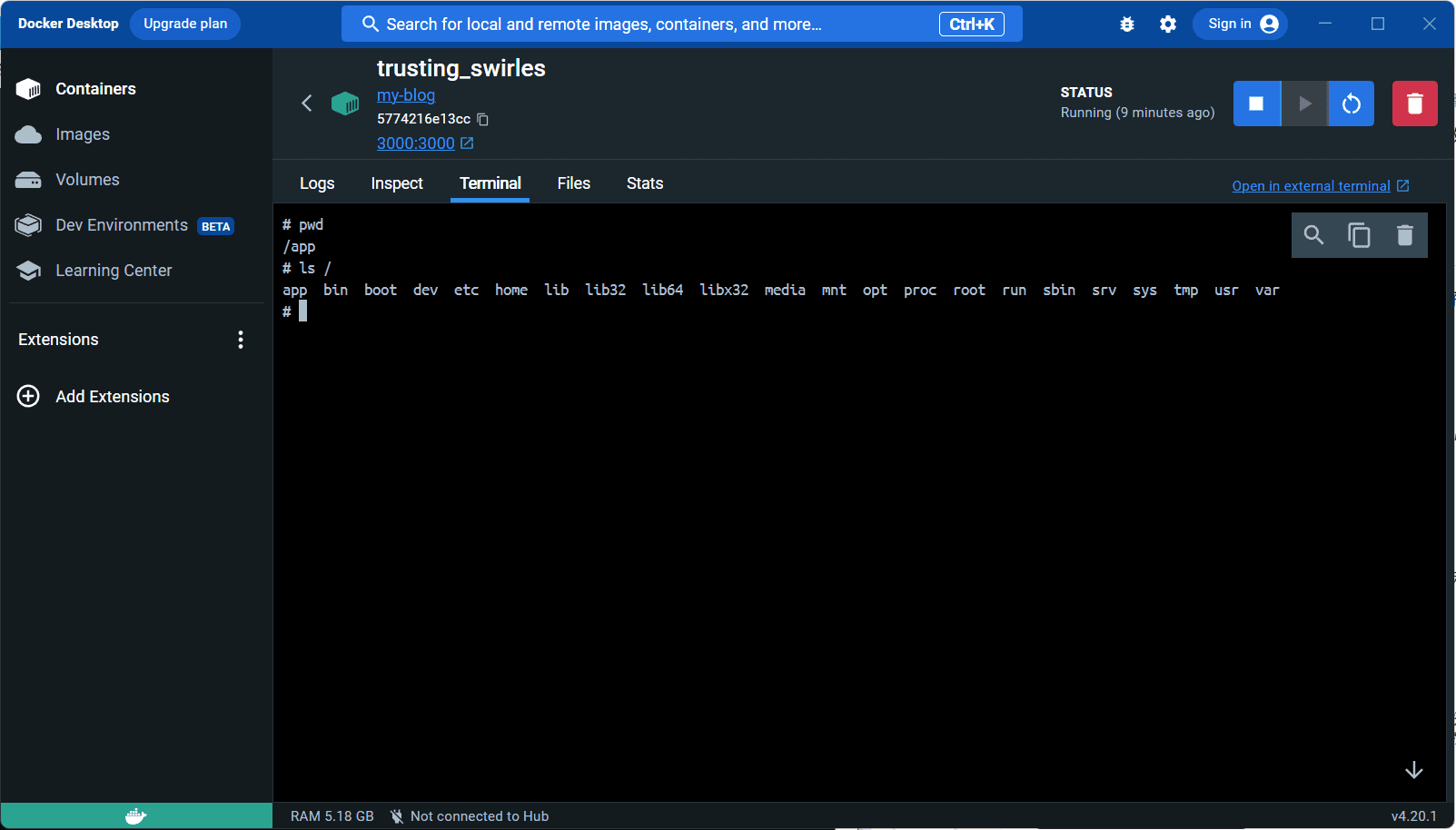
Task: Click the Upgrade plan button
Action: point(185,24)
